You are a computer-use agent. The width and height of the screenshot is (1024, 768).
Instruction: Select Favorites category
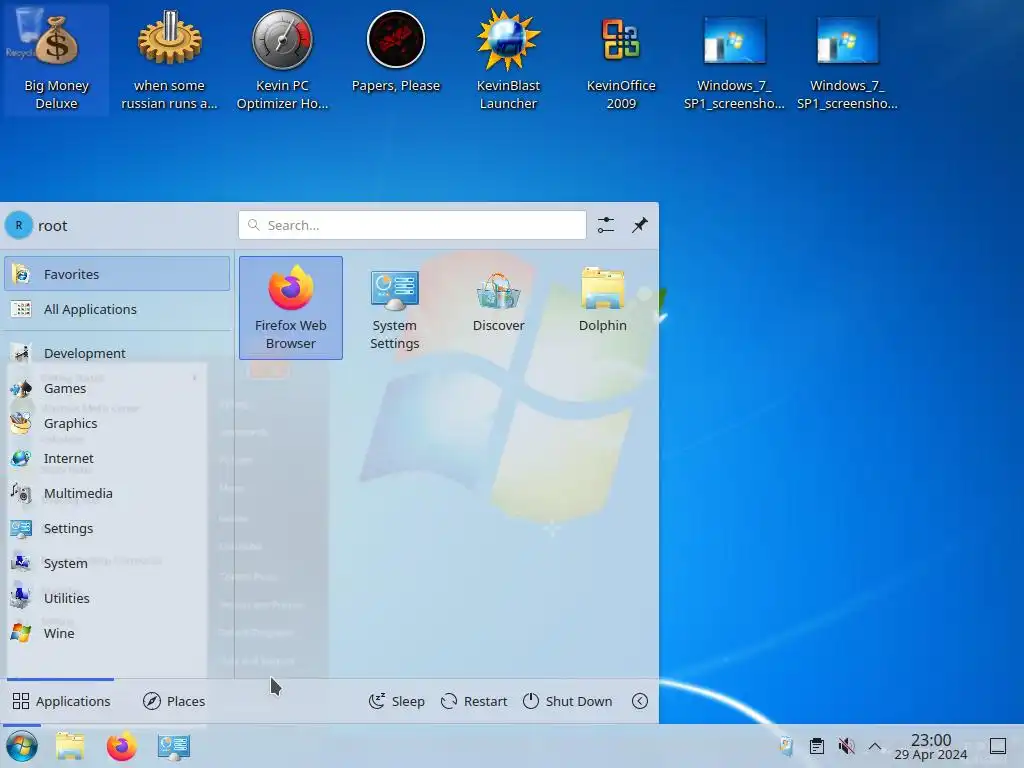click(x=117, y=274)
